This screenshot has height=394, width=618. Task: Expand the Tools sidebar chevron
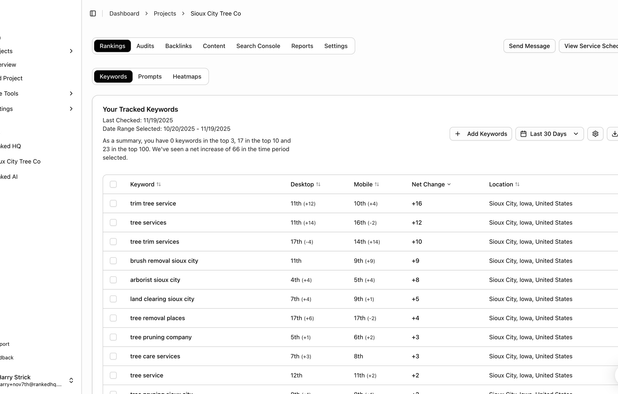pos(71,93)
